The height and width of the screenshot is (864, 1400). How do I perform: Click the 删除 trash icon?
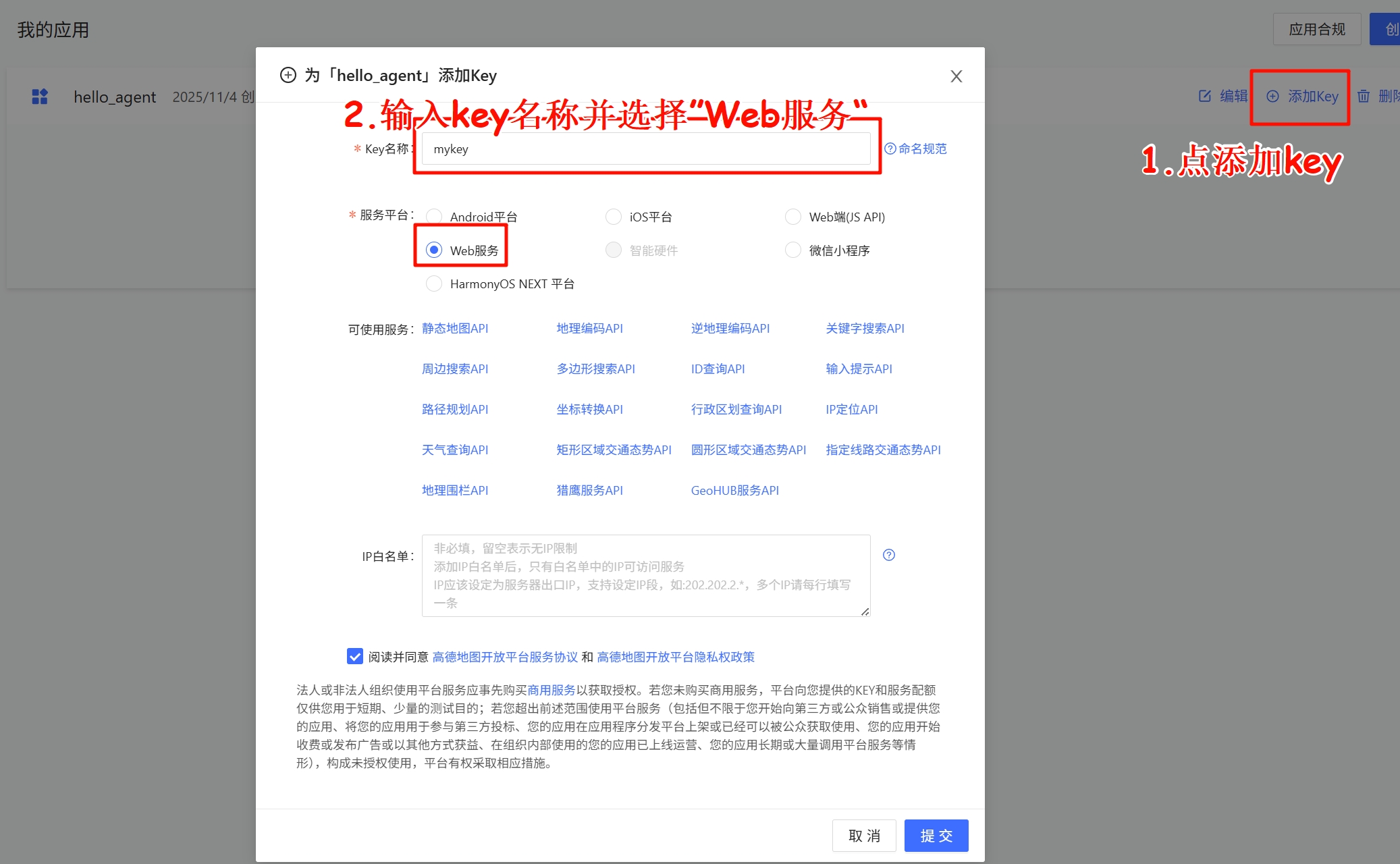1364,96
